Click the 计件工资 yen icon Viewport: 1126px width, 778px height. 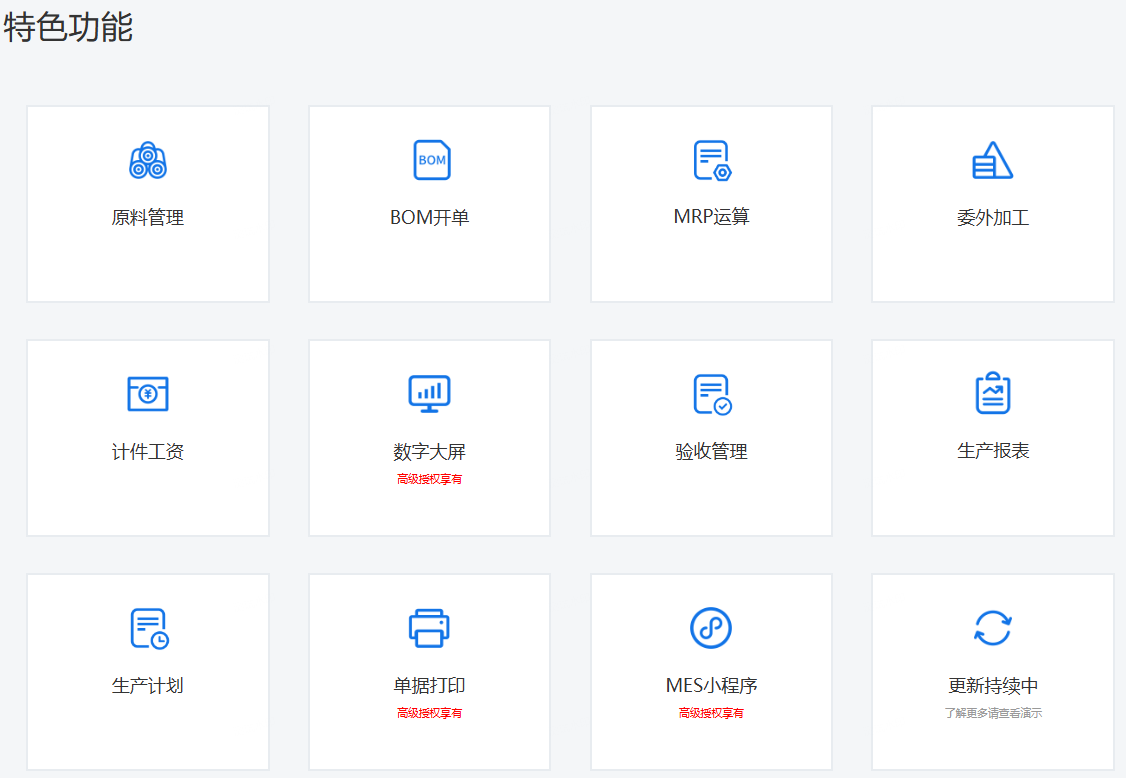[x=148, y=394]
